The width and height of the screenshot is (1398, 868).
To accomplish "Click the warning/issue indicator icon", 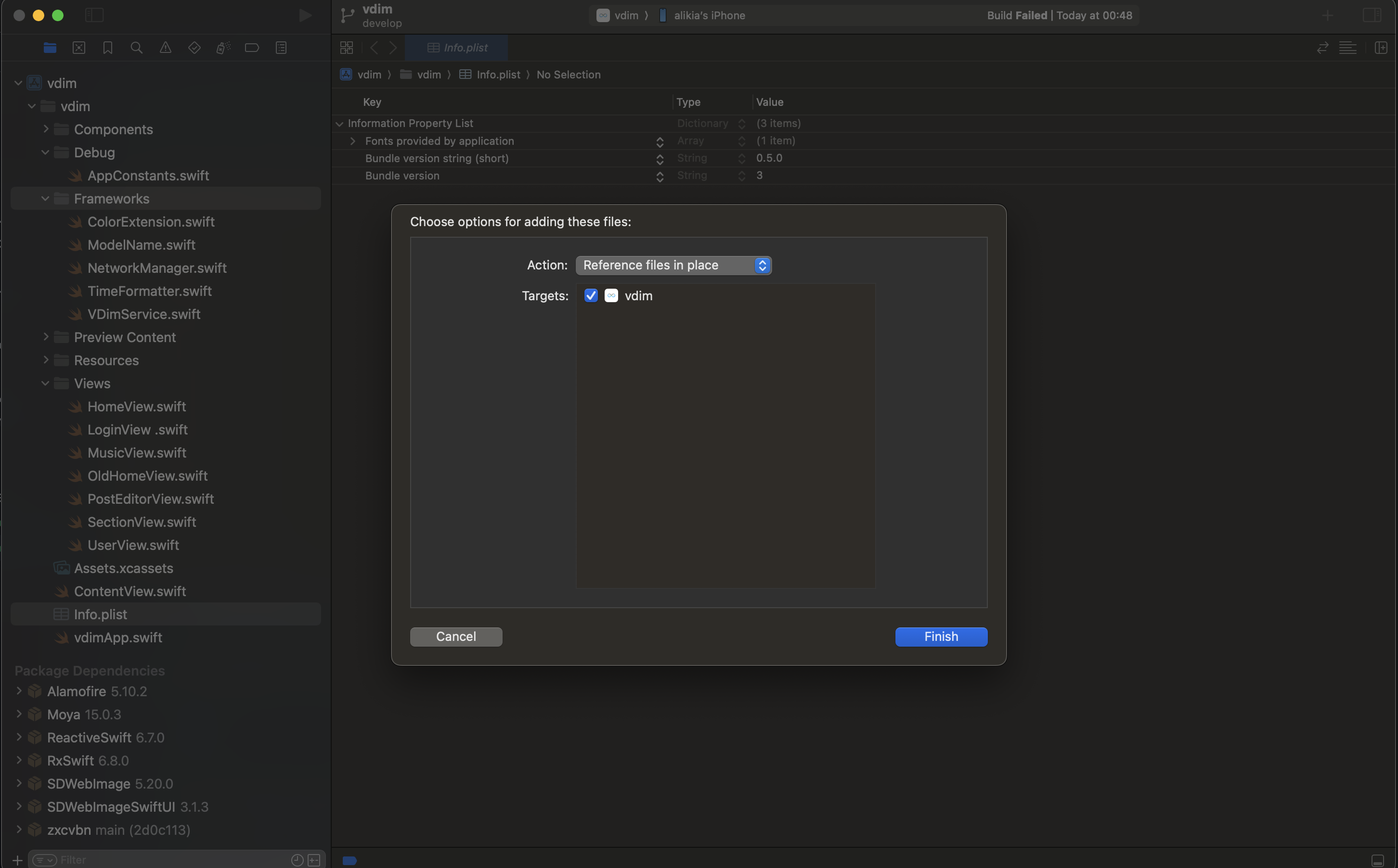I will 164,48.
